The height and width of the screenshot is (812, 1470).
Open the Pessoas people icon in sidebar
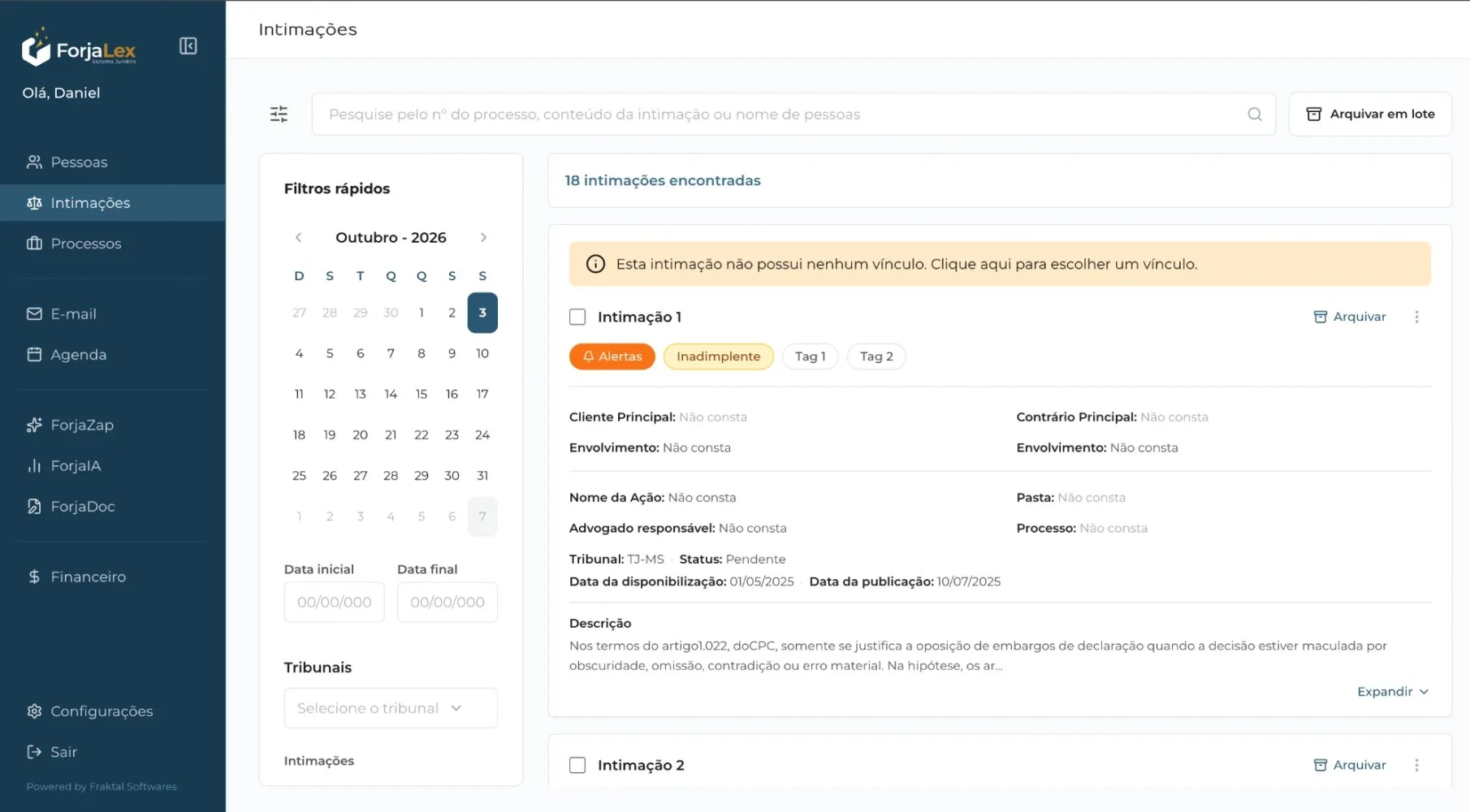click(34, 162)
